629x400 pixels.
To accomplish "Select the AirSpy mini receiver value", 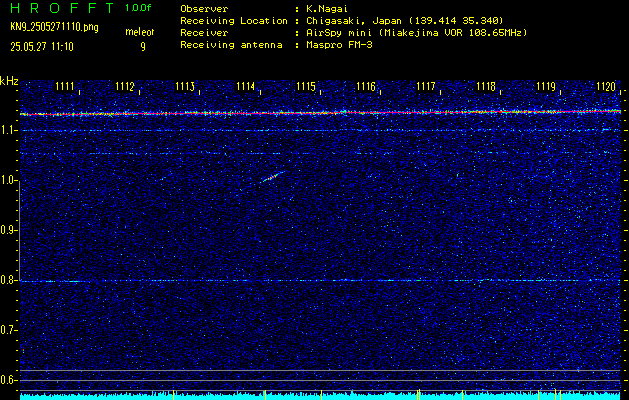I will pyautogui.click(x=416, y=33).
